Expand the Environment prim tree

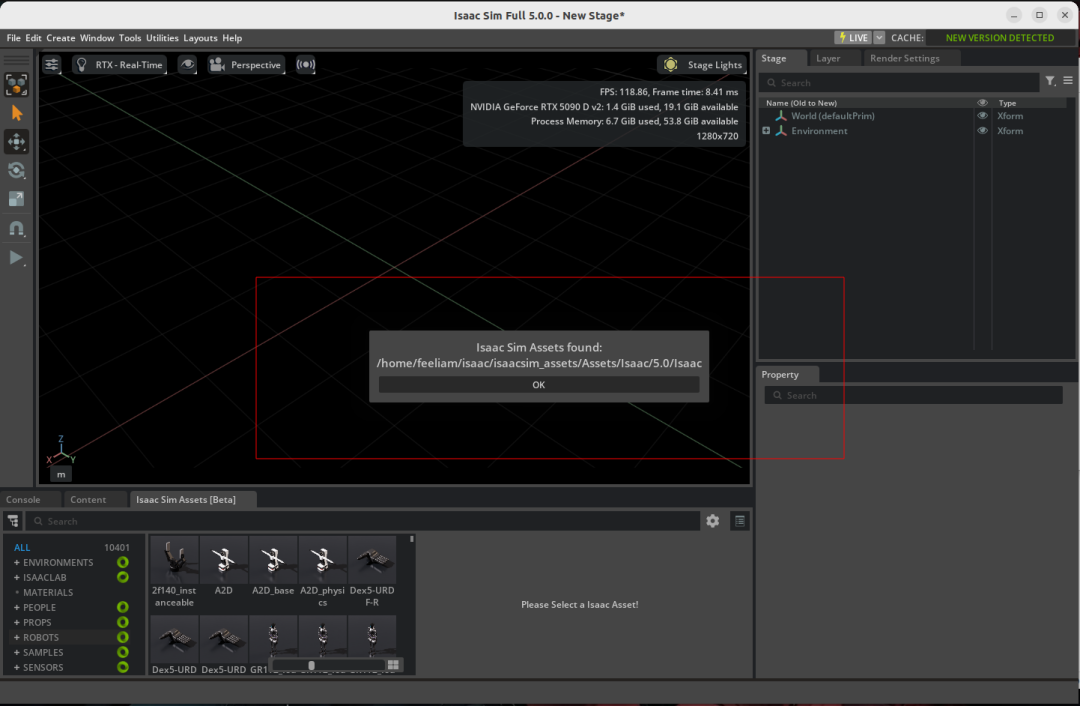pos(766,131)
